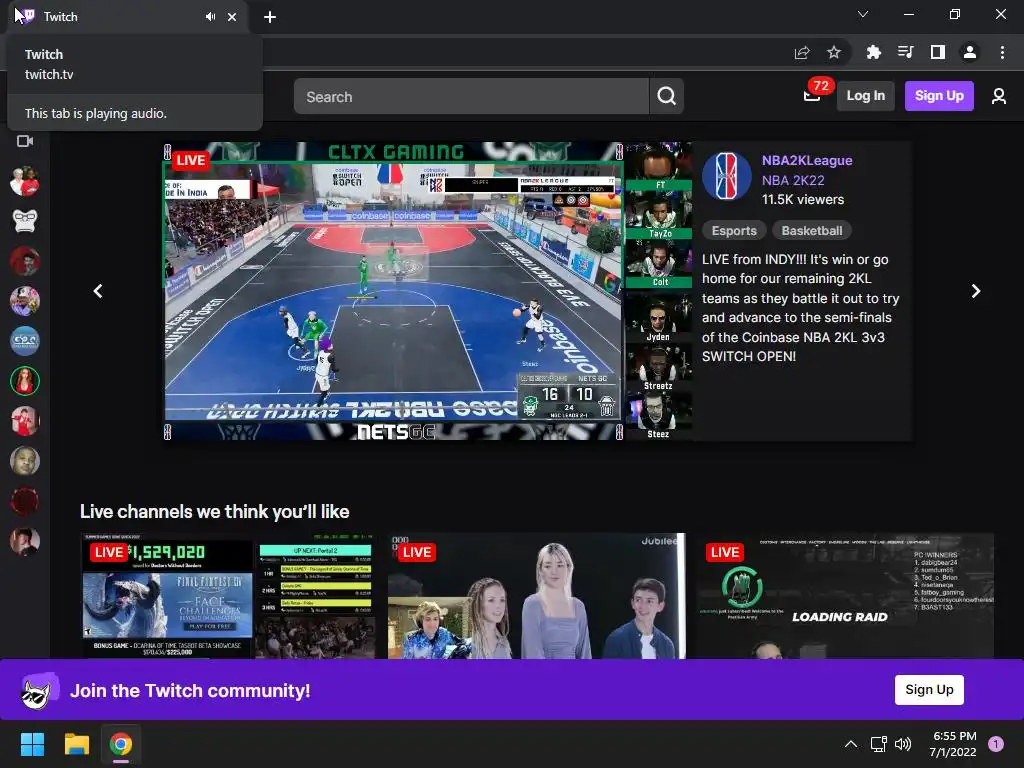Select the Basketball tag
This screenshot has height=768, width=1024.
(812, 231)
